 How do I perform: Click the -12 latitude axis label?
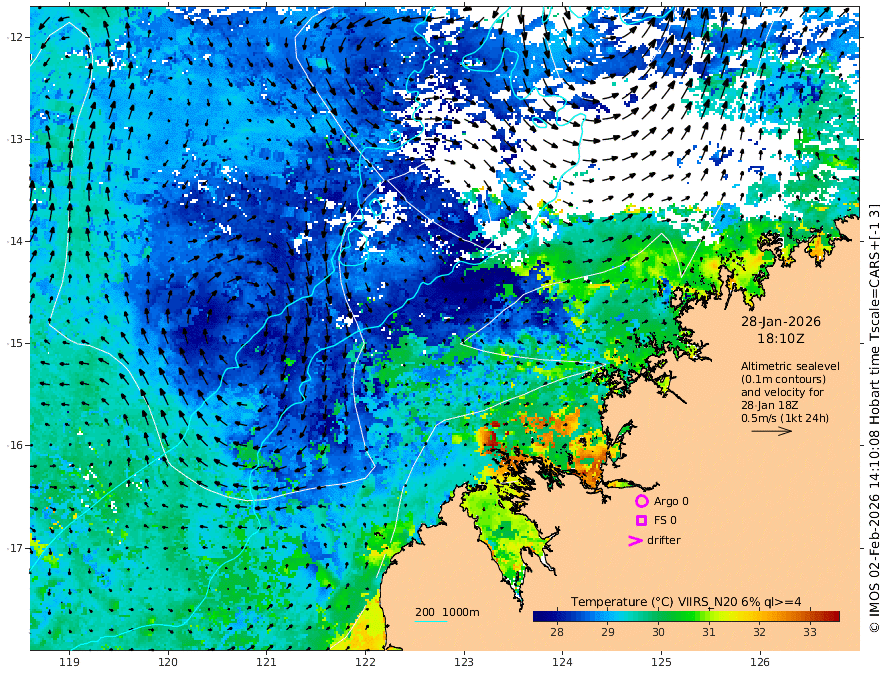tap(16, 37)
